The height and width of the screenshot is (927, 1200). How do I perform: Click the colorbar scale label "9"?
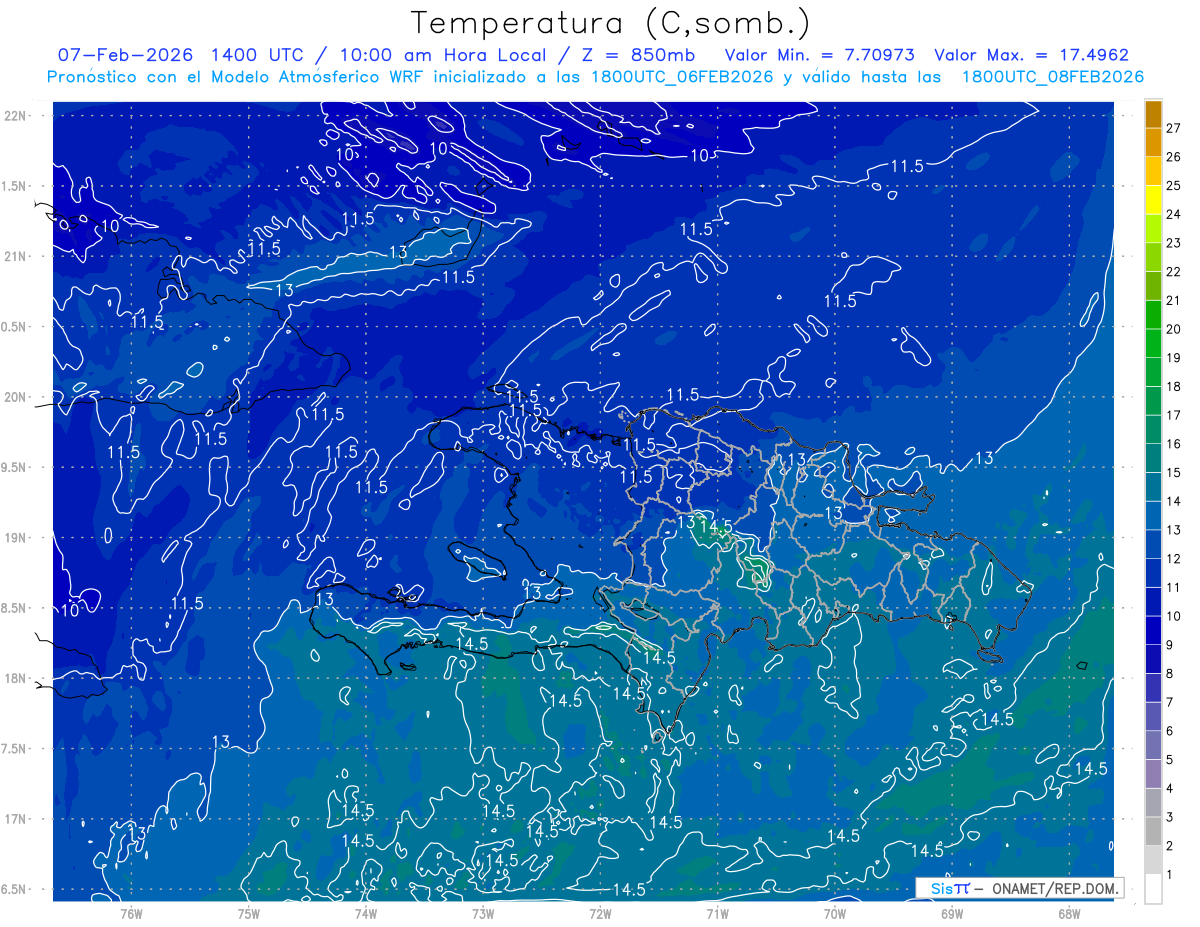pyautogui.click(x=1170, y=645)
